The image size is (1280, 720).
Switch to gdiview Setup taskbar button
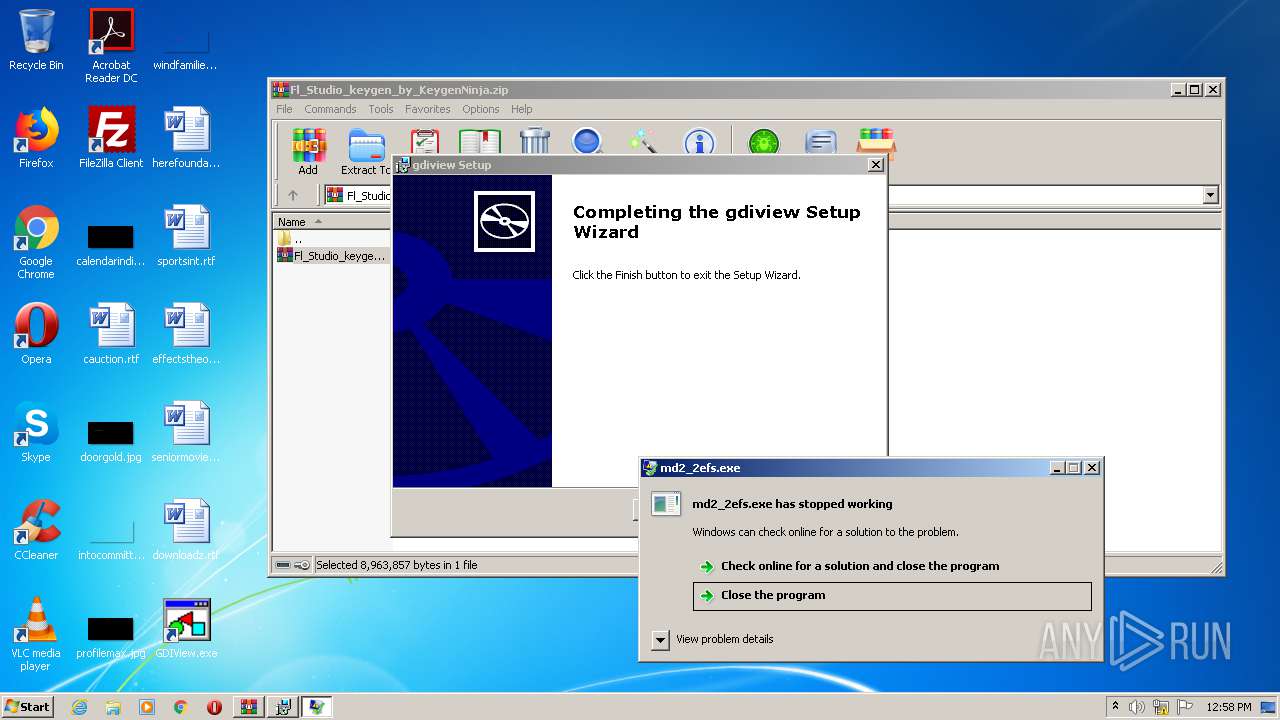pos(283,707)
